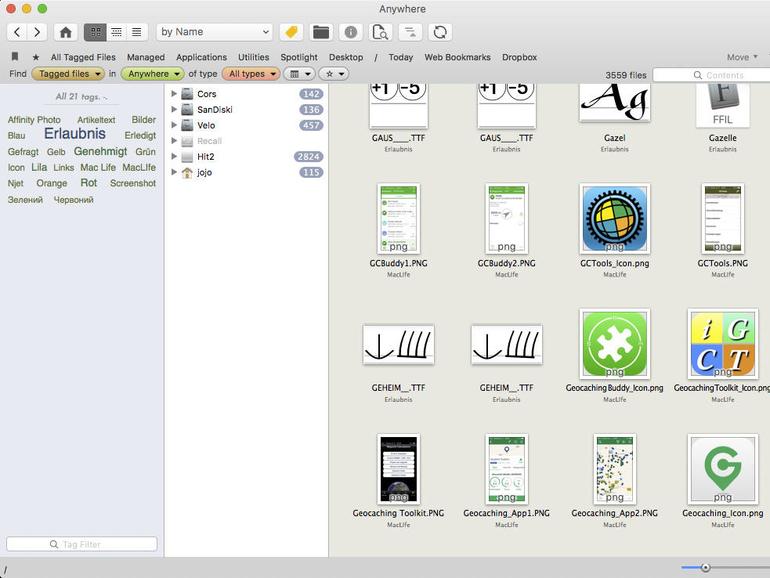The width and height of the screenshot is (770, 578).
Task: Click the Contents search field
Action: tap(712, 75)
